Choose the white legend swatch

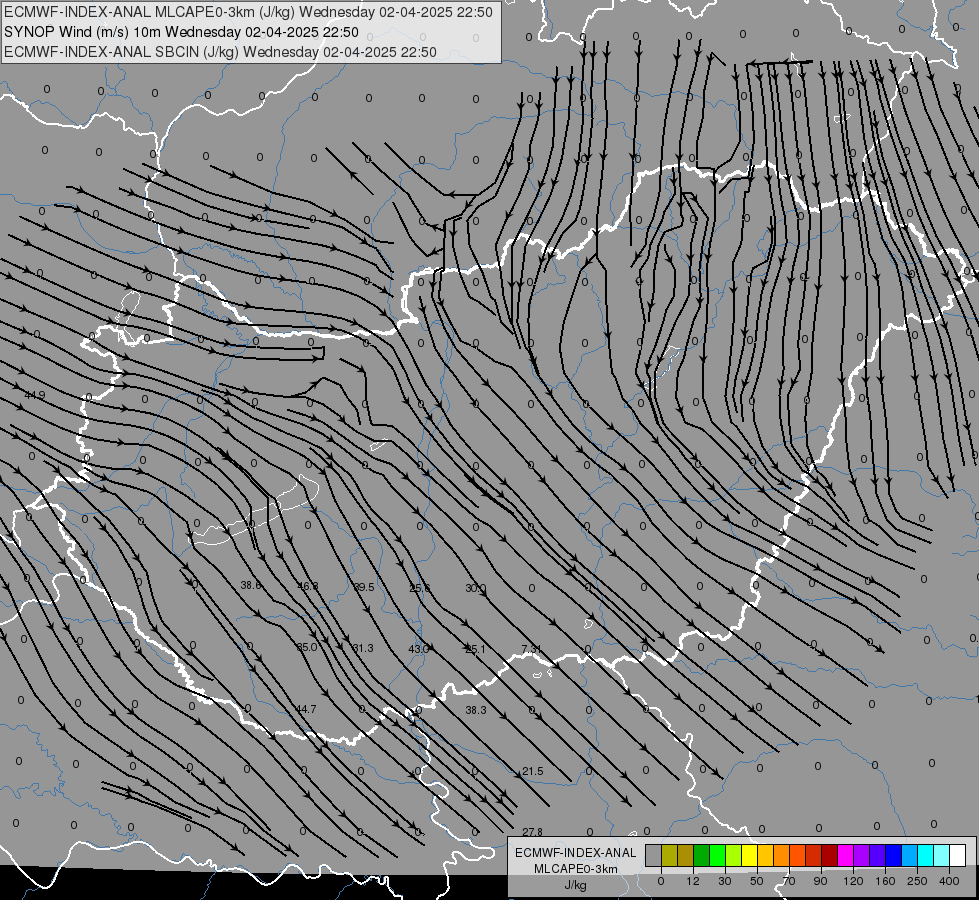[x=958, y=856]
